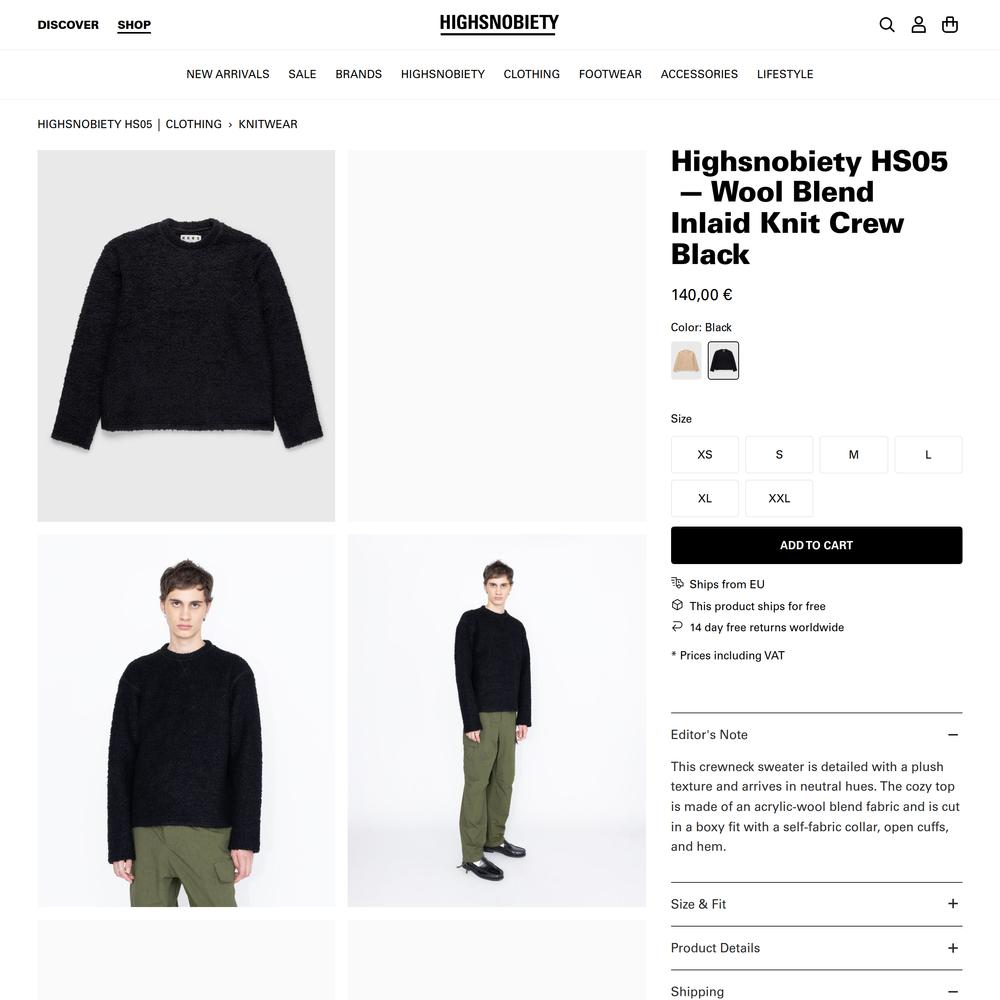Collapse Editor's Note with minus icon
The image size is (1000, 1000).
click(953, 735)
